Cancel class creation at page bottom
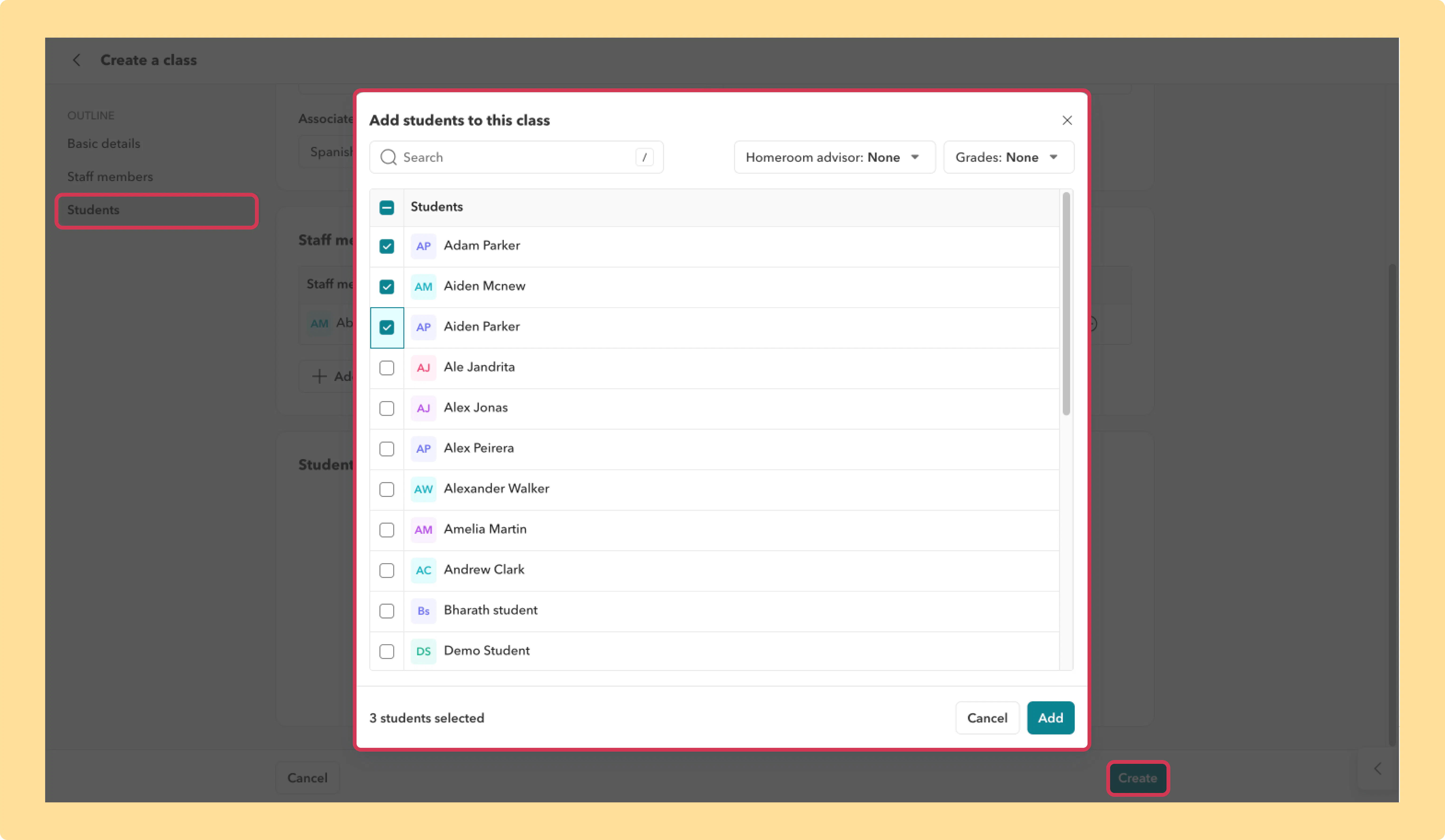 [307, 778]
